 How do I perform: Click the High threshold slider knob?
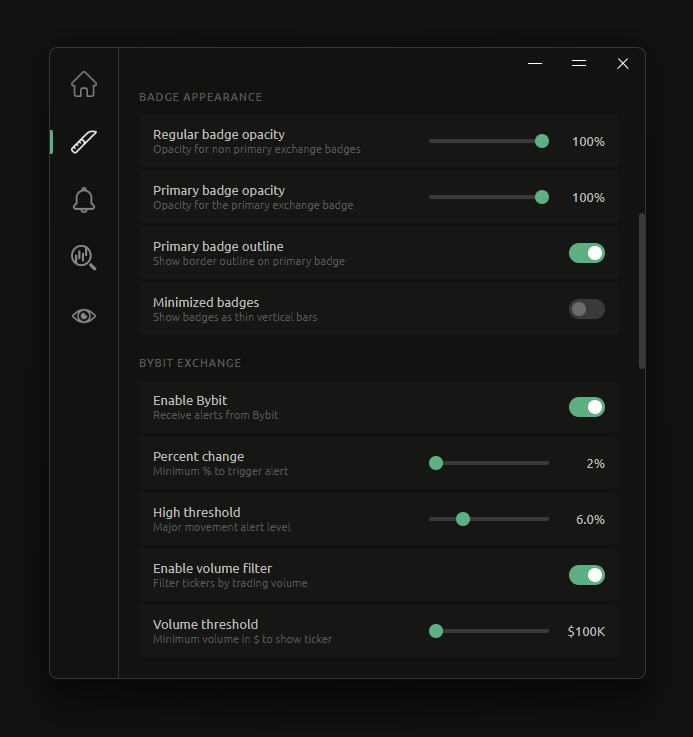coord(463,519)
